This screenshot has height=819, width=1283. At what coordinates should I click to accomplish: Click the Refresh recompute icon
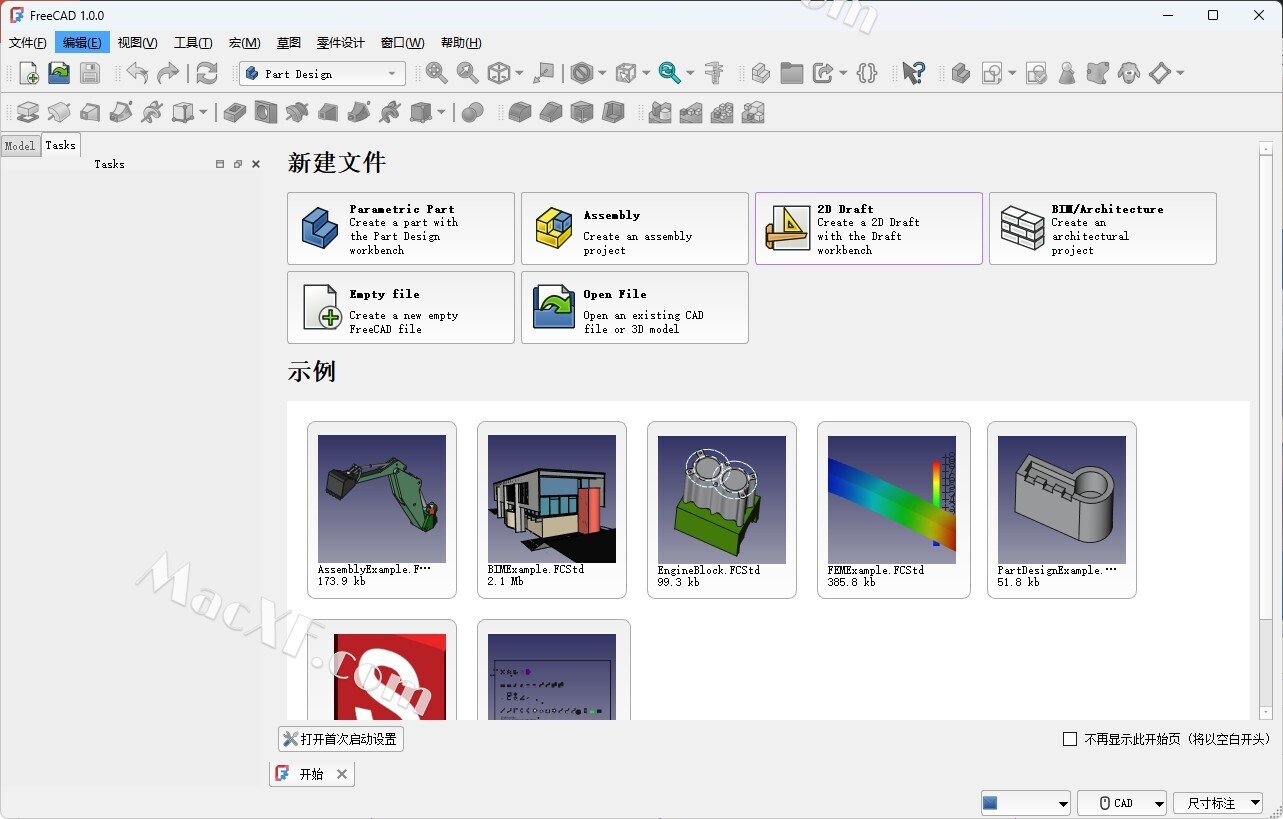pos(207,73)
